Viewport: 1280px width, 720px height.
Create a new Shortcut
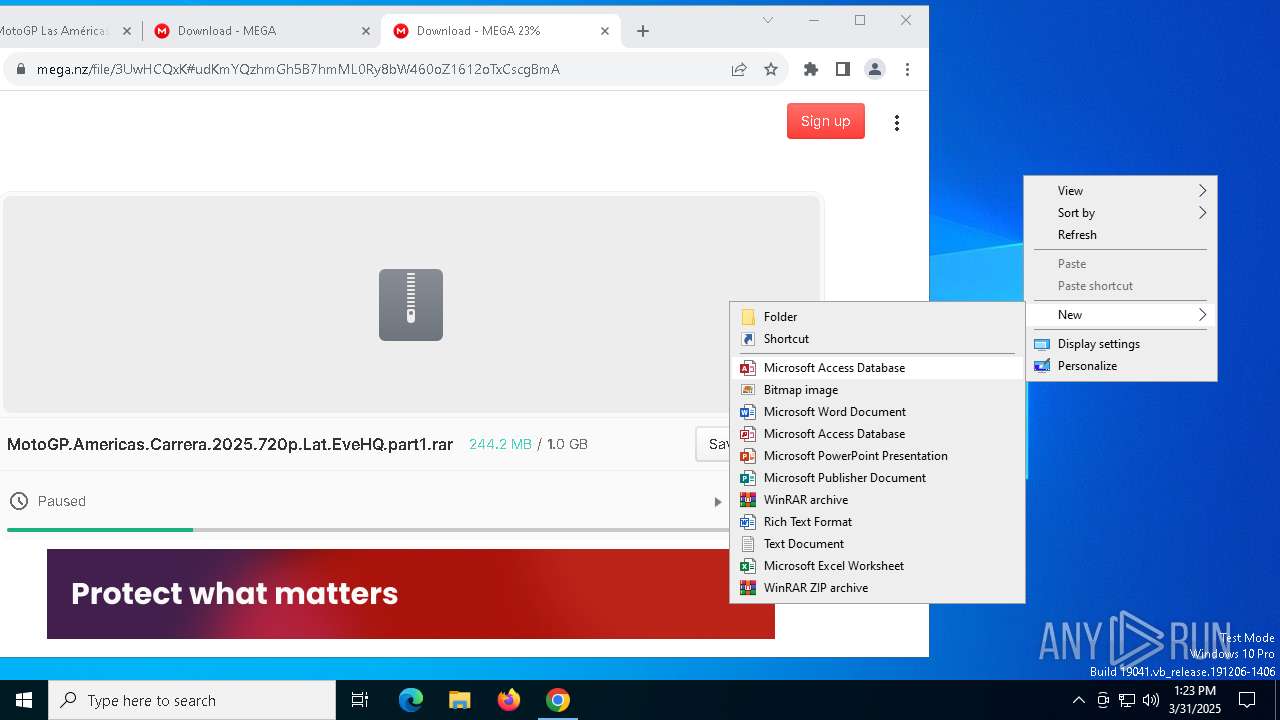877,339
